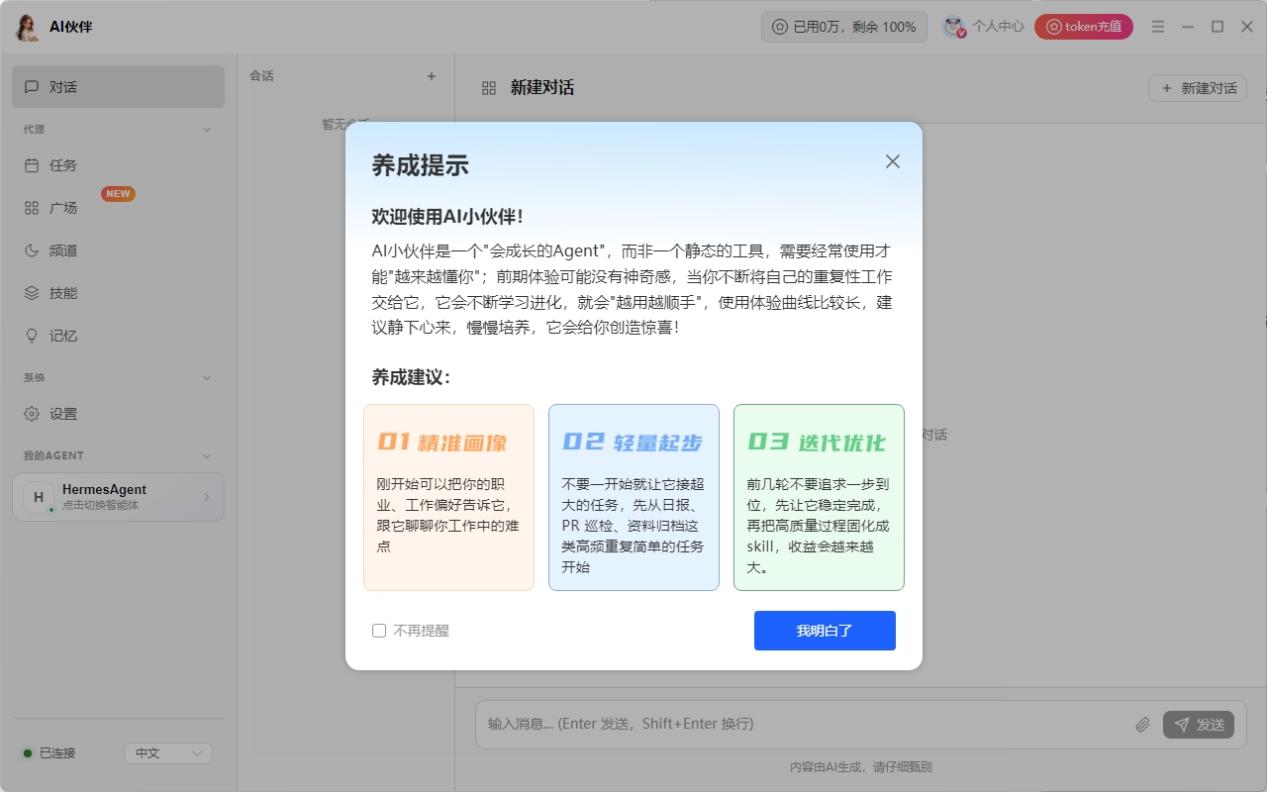Image resolution: width=1267 pixels, height=792 pixels.
Task: Click the layers icon beside 技能
Action: click(x=32, y=293)
